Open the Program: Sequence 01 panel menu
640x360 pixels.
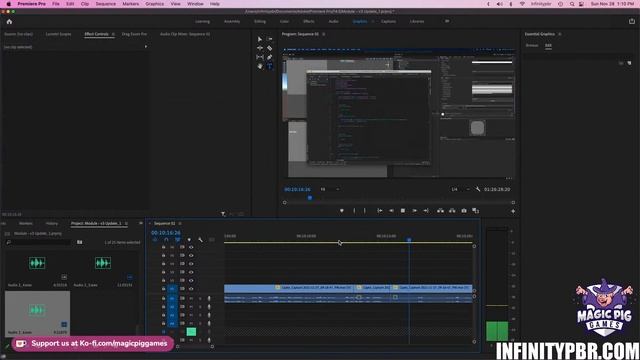click(324, 34)
